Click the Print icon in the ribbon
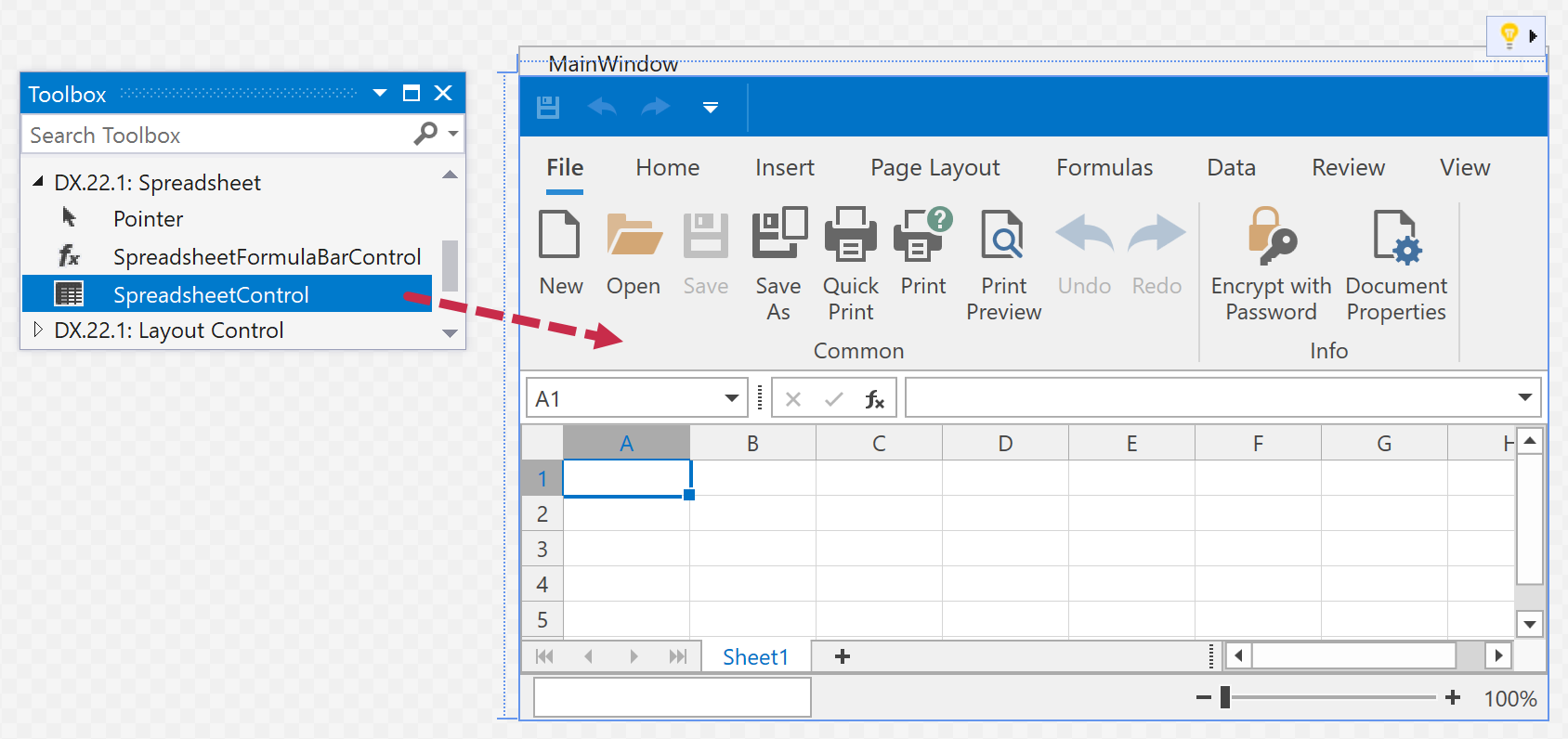 tap(922, 234)
